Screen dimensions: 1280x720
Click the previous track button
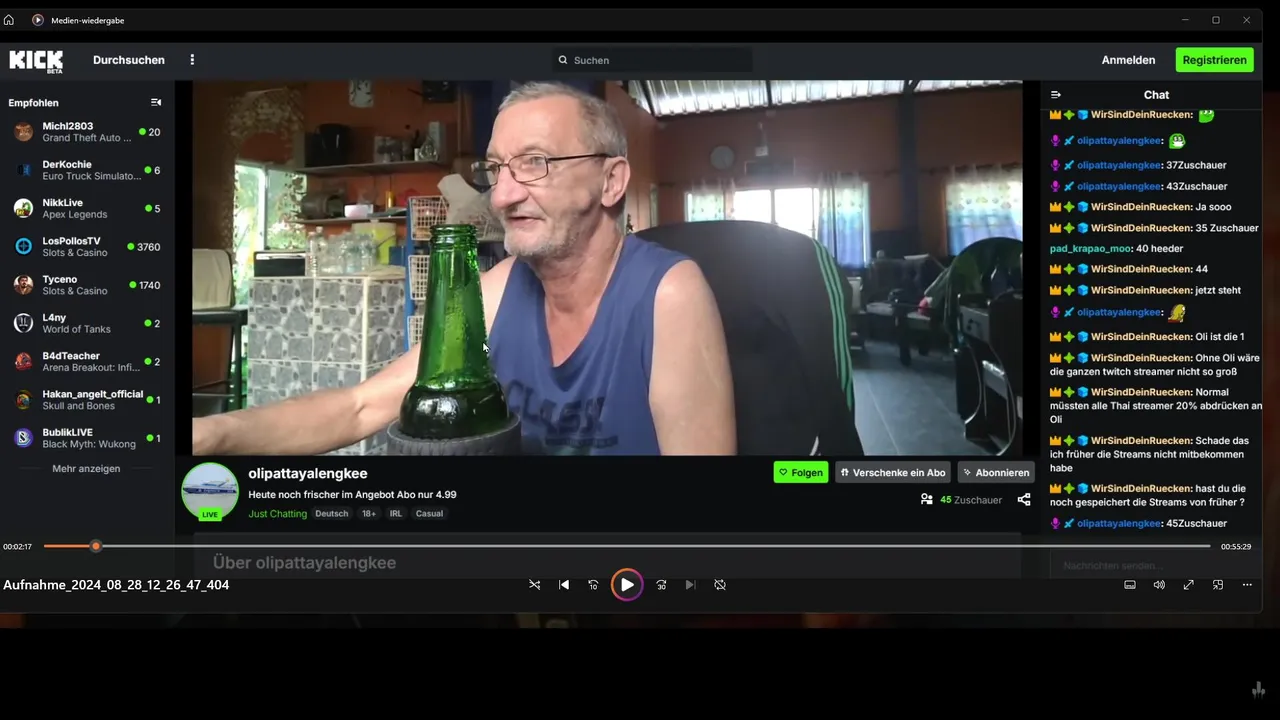tap(564, 585)
